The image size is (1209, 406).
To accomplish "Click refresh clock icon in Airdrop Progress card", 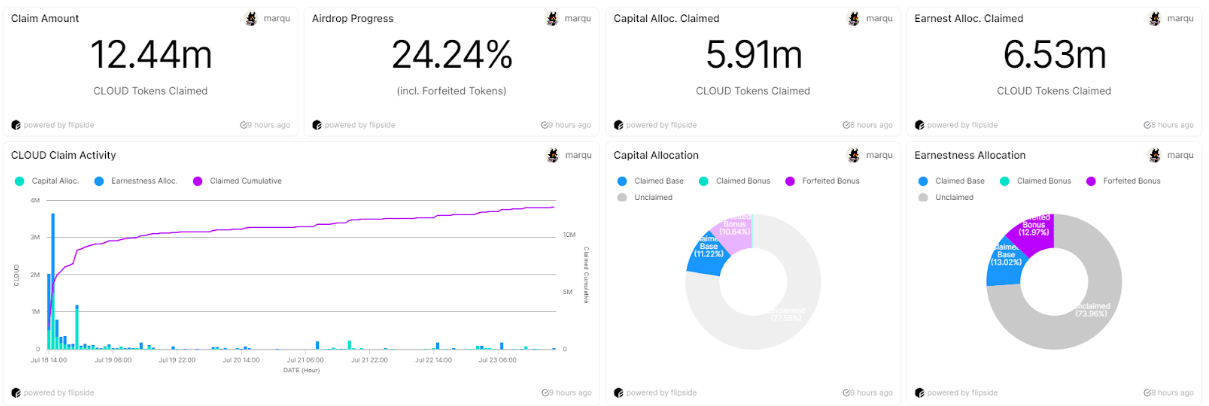I will click(x=545, y=125).
